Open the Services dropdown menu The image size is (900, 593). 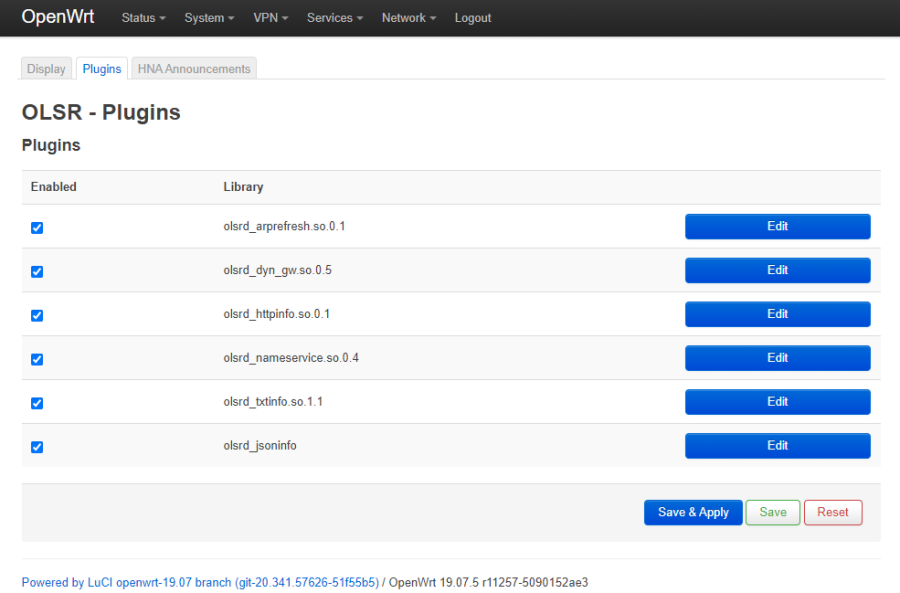[334, 17]
